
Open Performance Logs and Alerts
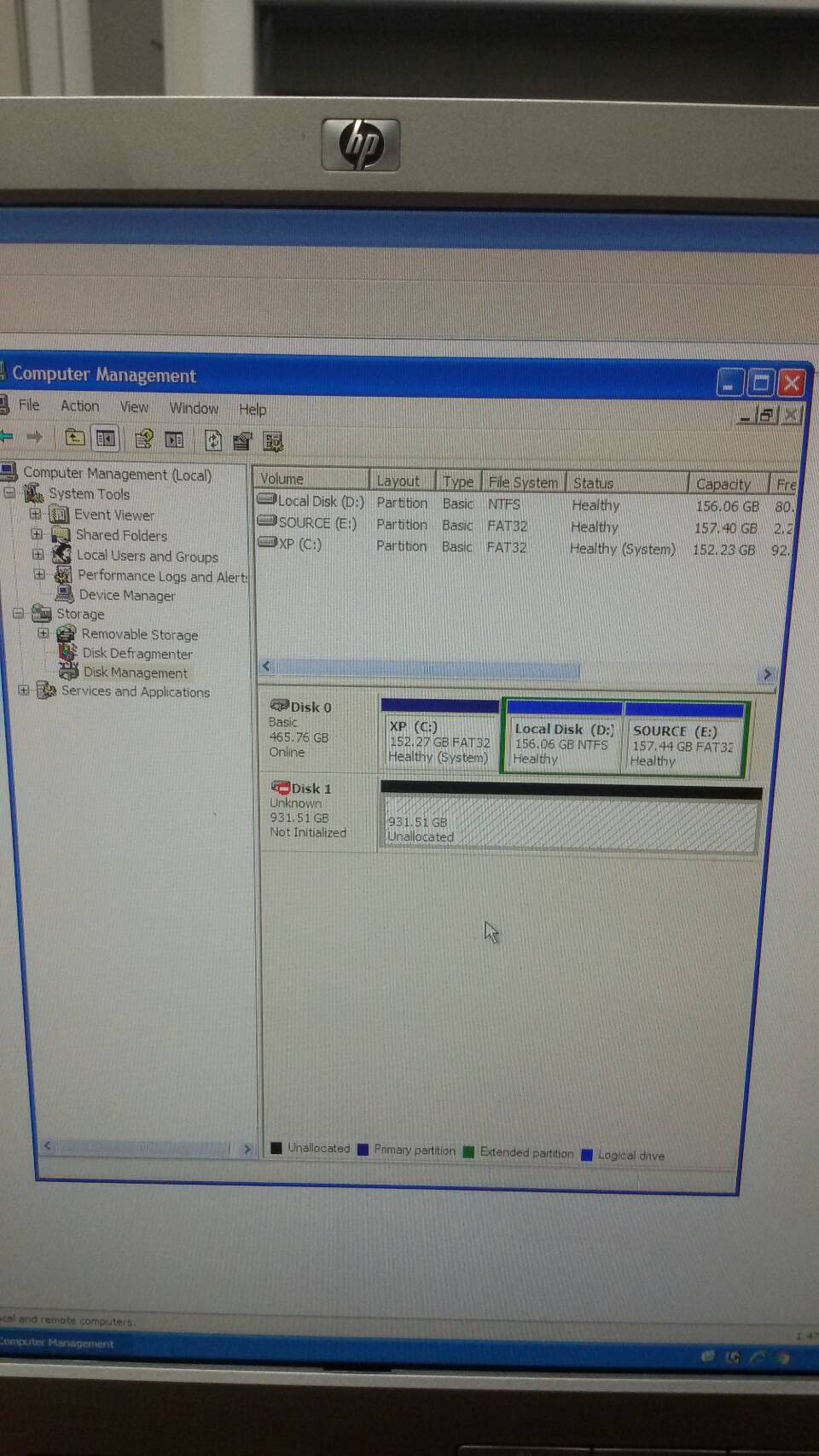pos(162,576)
